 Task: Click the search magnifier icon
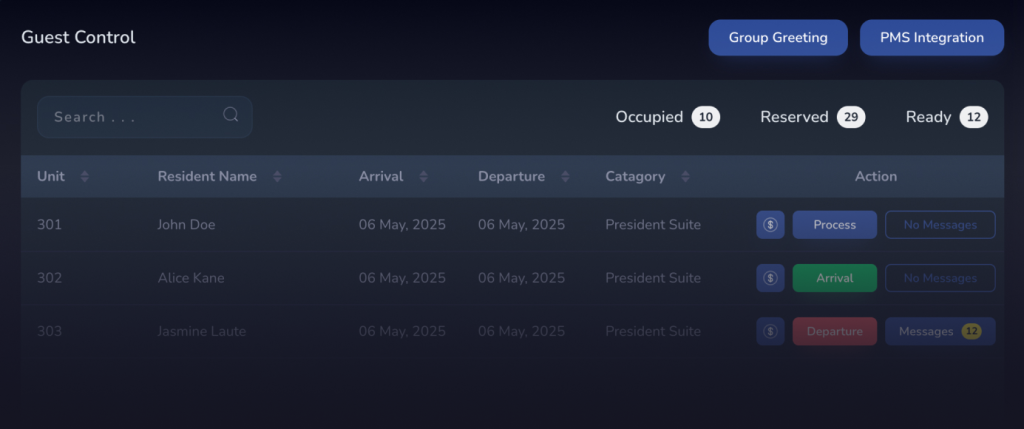click(x=231, y=115)
